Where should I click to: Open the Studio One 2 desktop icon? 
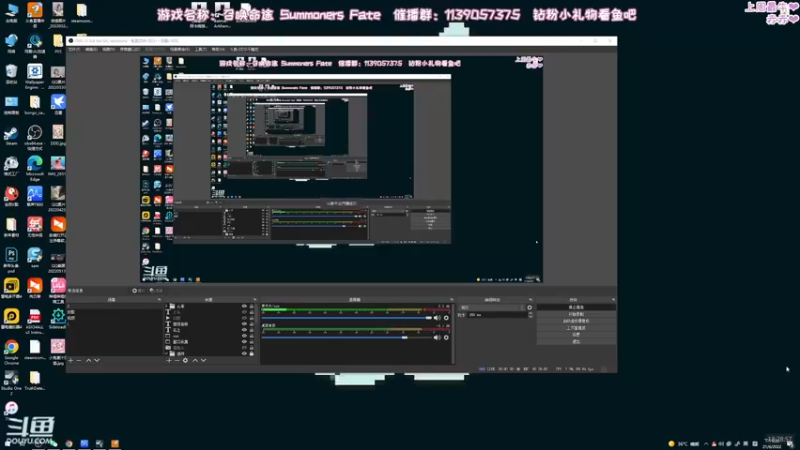pos(11,383)
